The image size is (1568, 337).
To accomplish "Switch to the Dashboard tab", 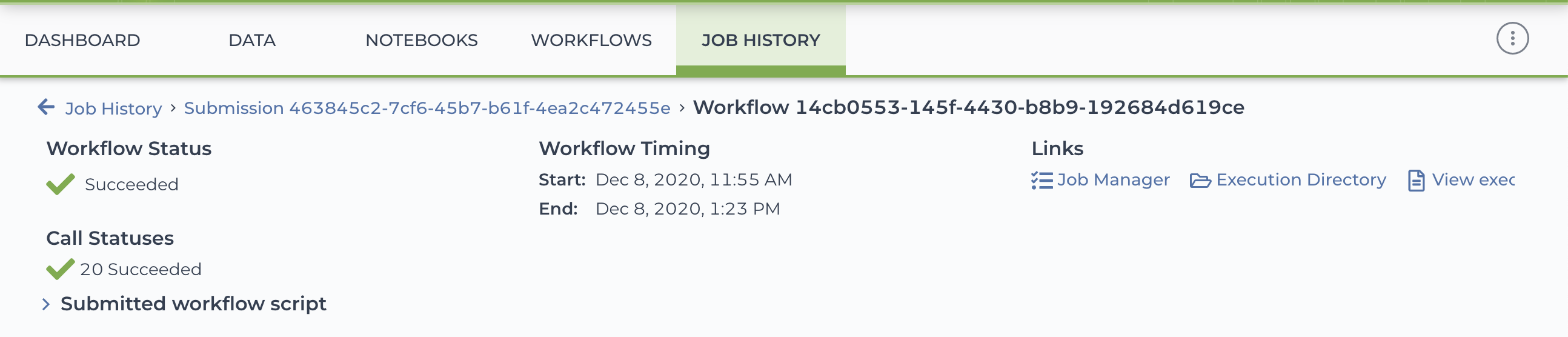I will coord(82,40).
